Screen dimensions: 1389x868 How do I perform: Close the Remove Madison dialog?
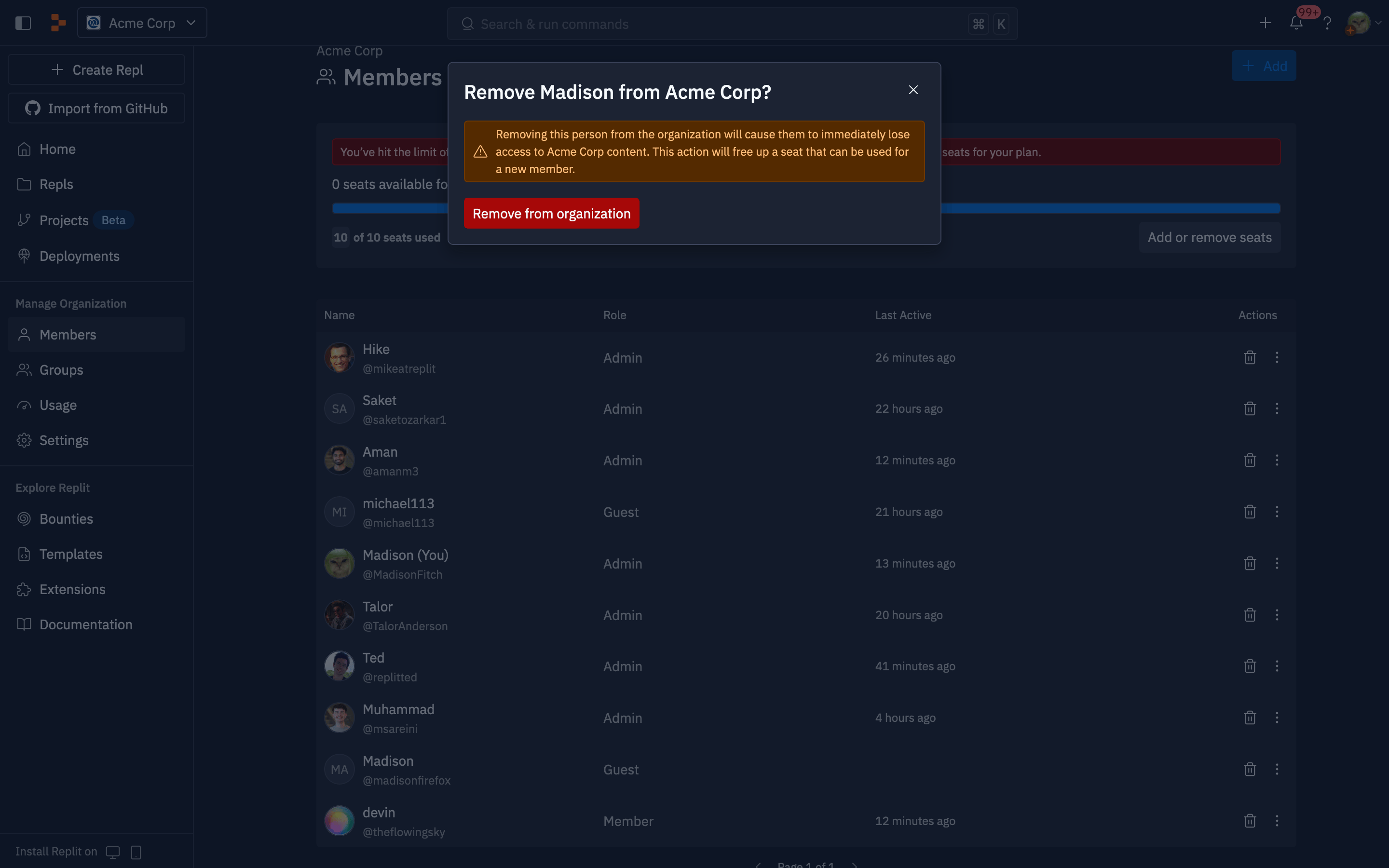click(913, 90)
